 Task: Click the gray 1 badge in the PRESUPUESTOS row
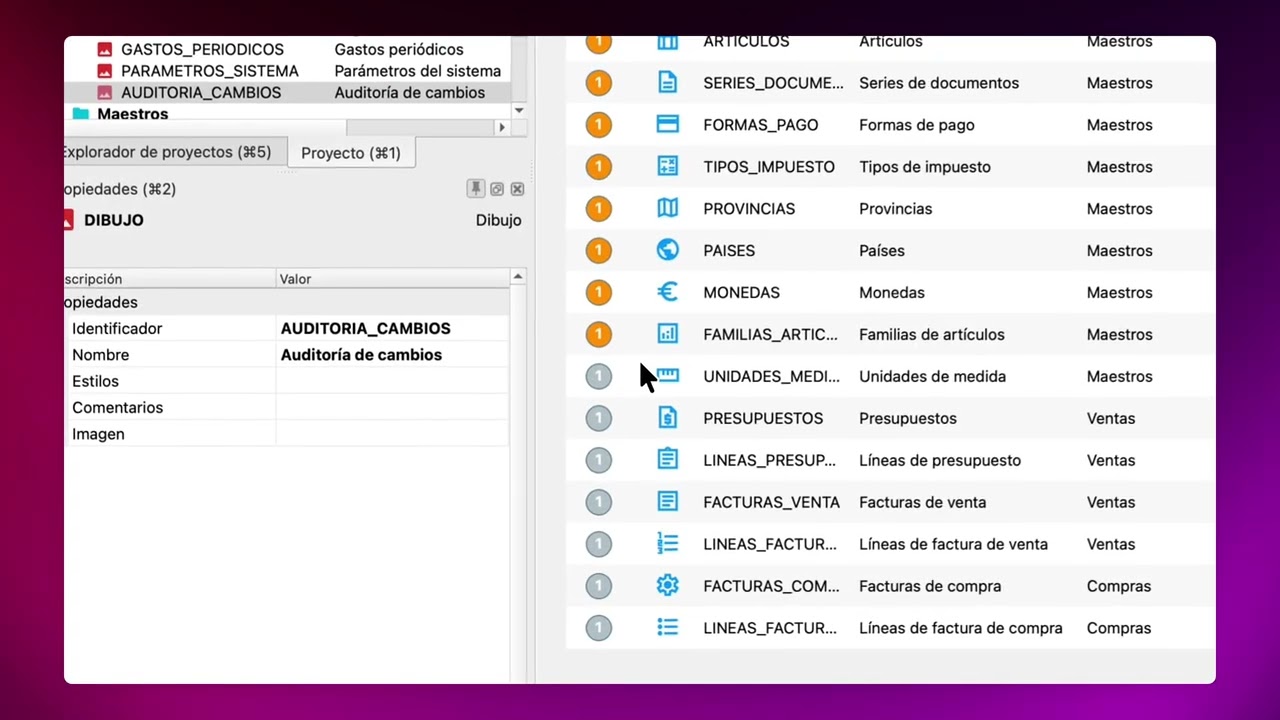click(x=598, y=419)
